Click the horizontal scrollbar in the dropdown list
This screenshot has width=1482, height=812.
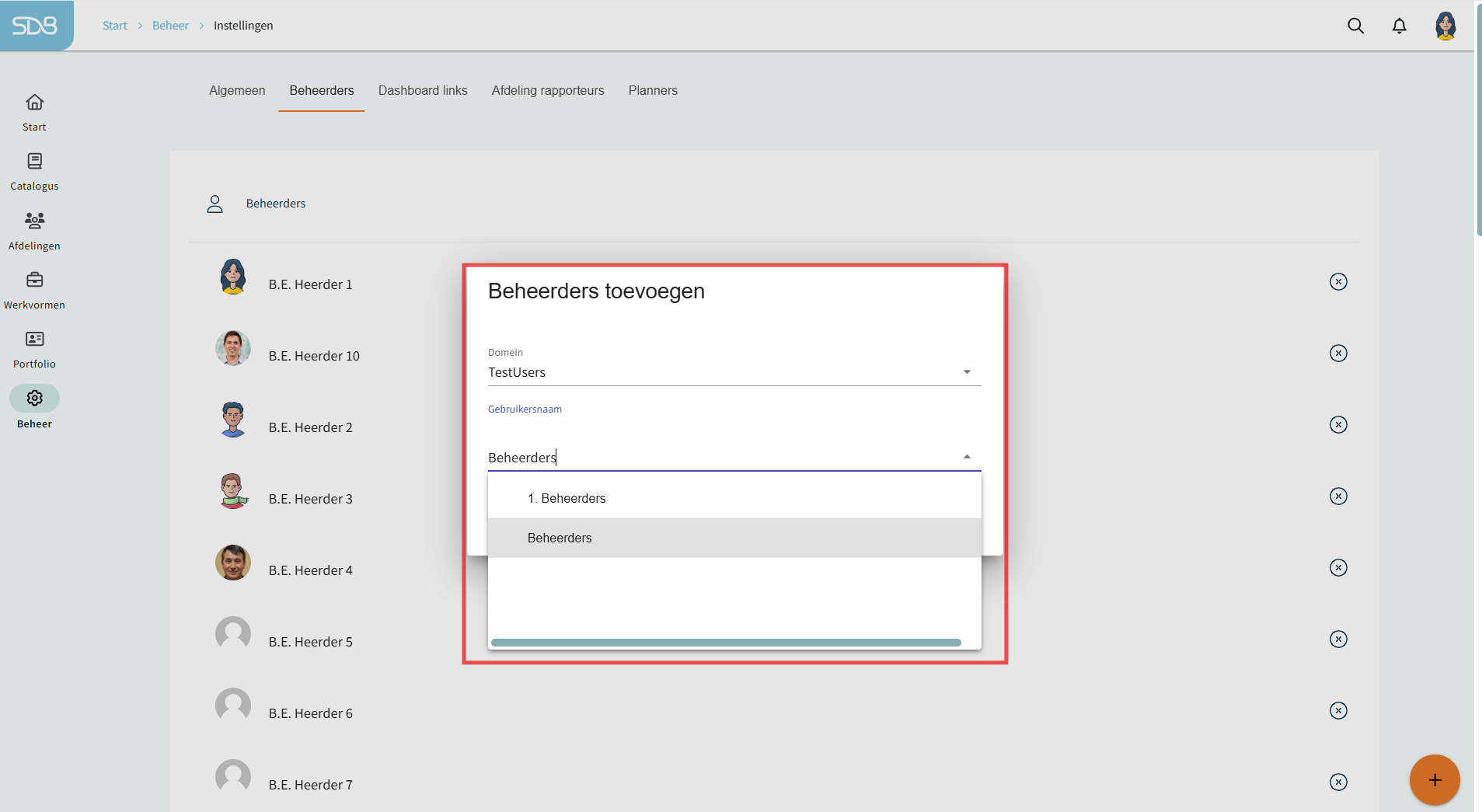[x=726, y=643]
